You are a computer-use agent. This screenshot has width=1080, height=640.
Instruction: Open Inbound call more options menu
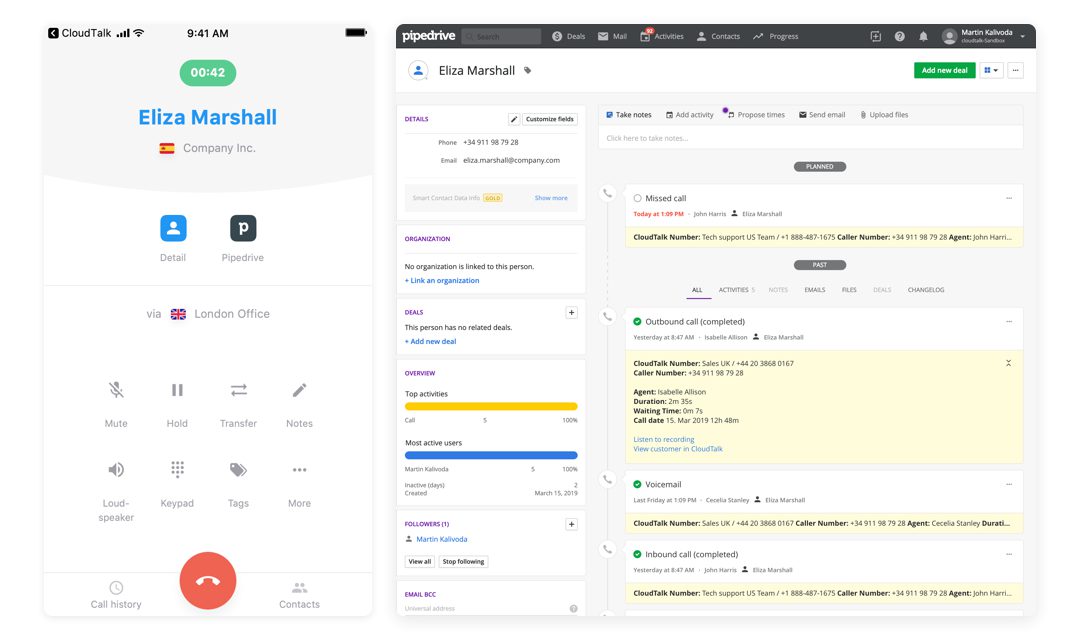point(1009,555)
